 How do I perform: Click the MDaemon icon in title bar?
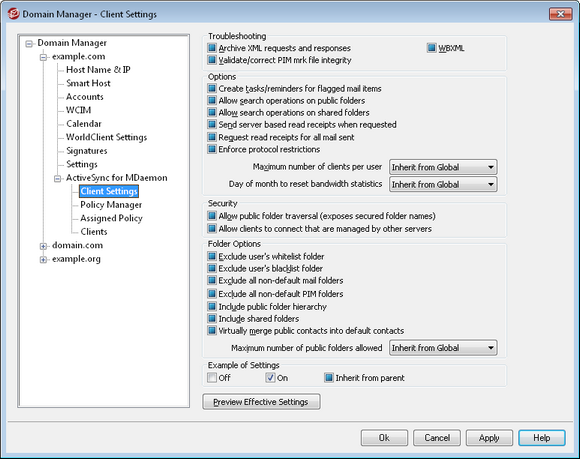[x=14, y=14]
